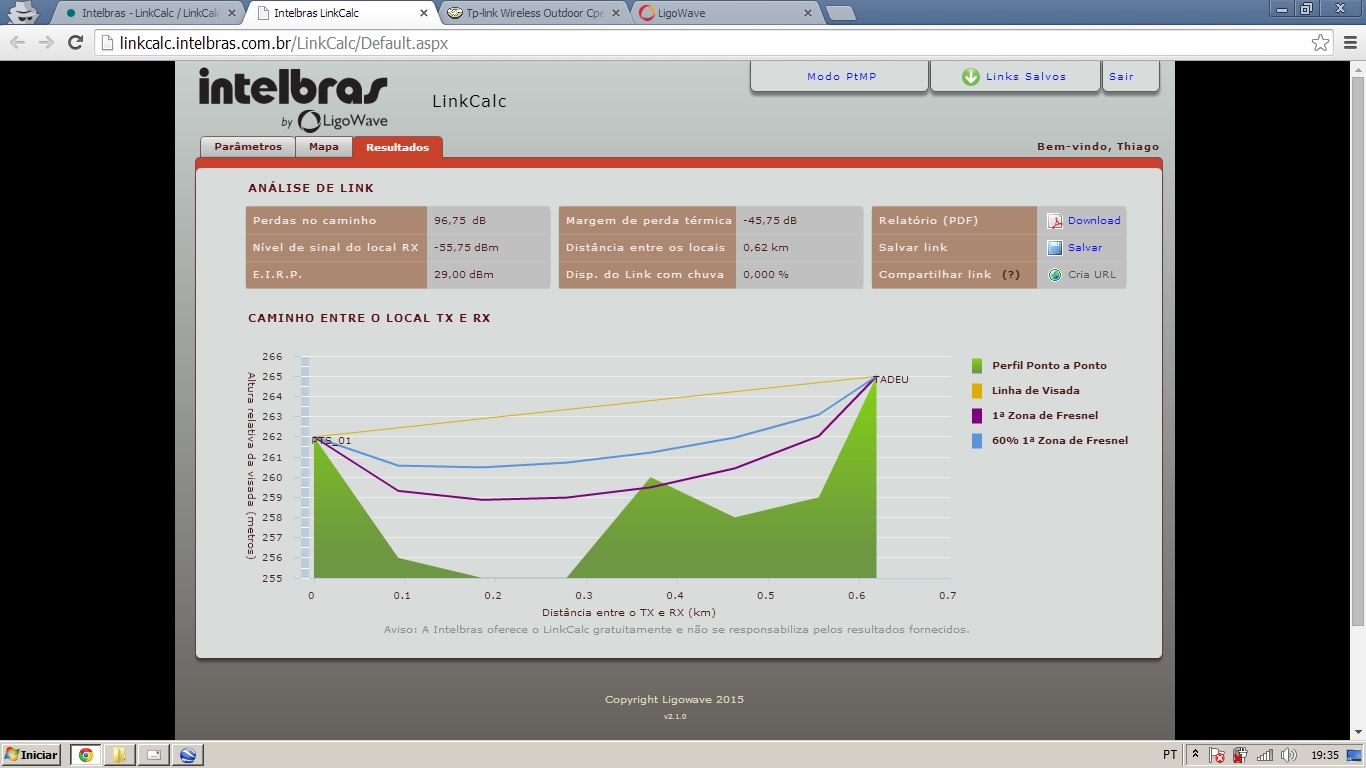Click the purple 1ª Zona de Fresnel swatch
The width and height of the screenshot is (1366, 768).
pos(977,416)
